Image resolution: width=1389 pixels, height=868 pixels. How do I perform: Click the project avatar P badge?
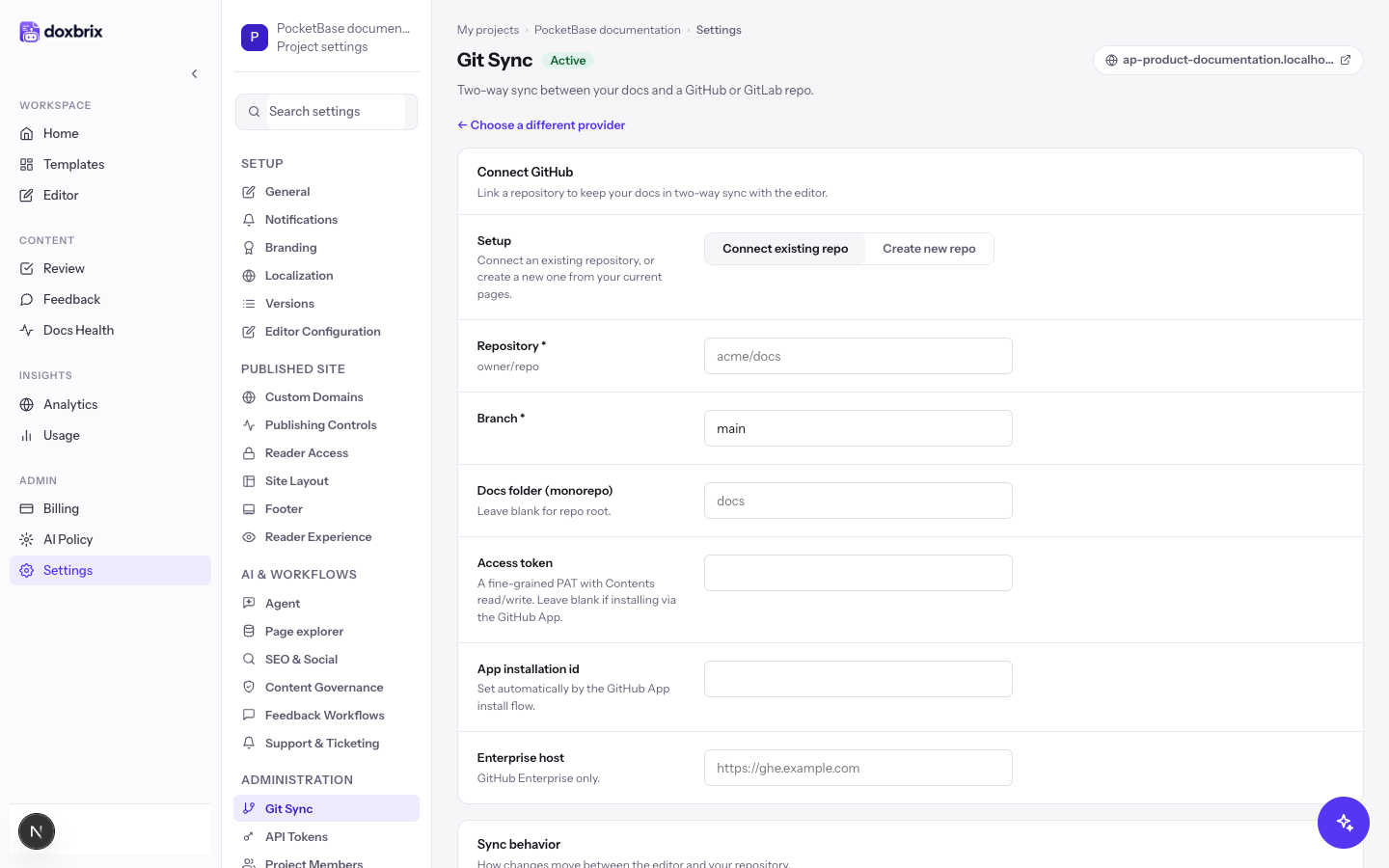[255, 38]
